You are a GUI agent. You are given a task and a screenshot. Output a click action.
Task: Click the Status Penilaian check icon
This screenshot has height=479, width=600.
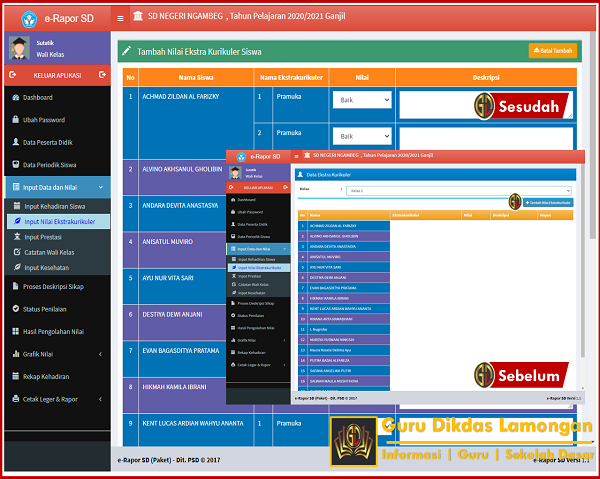tap(16, 308)
